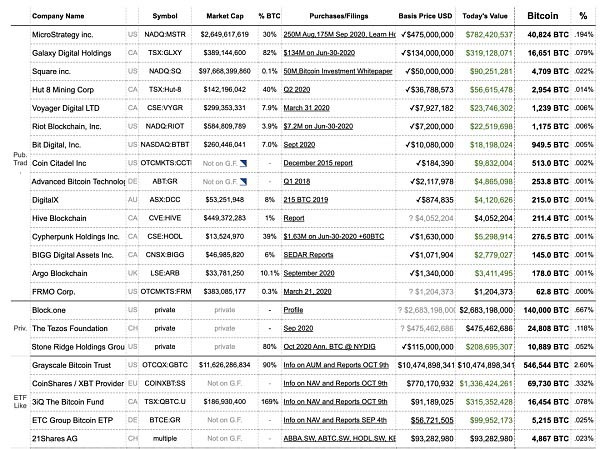Select the Purchases/Filings column header
The image size is (600, 449).
pyautogui.click(x=339, y=16)
